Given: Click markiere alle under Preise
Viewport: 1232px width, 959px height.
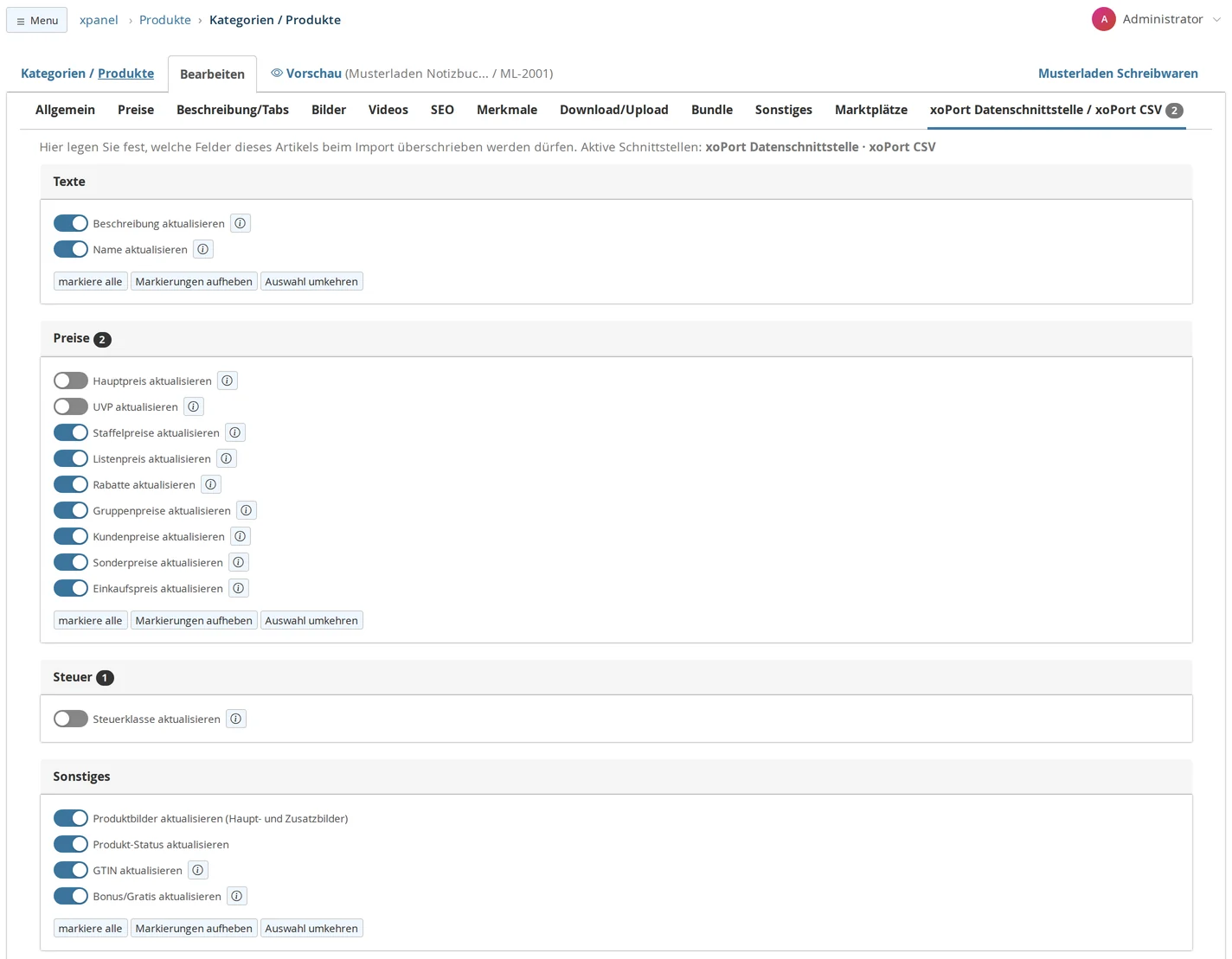Looking at the screenshot, I should point(90,621).
